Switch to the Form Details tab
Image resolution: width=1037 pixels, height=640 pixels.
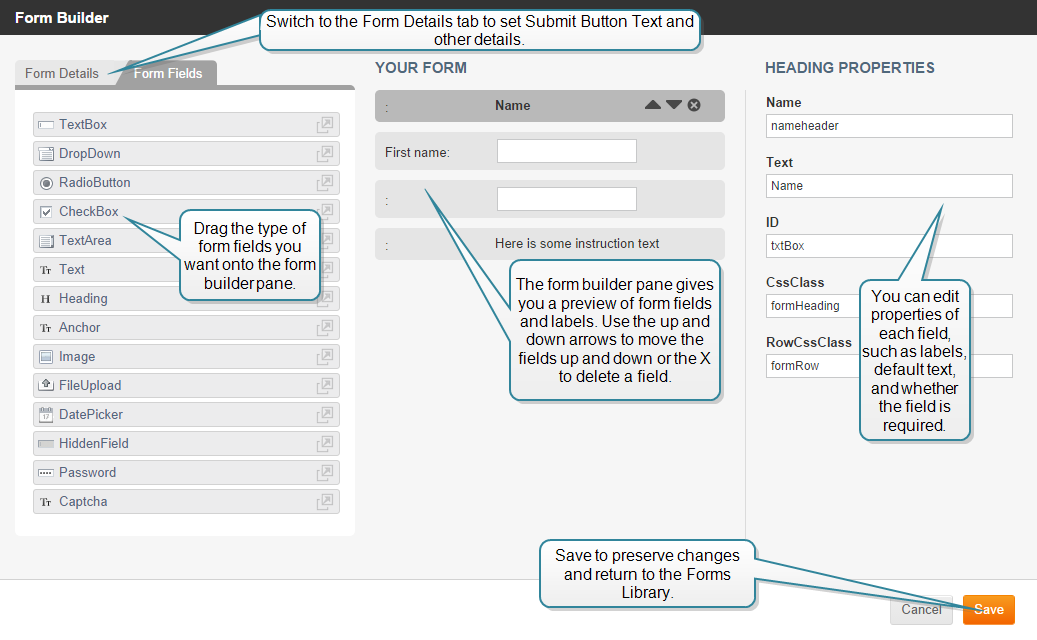pos(62,73)
